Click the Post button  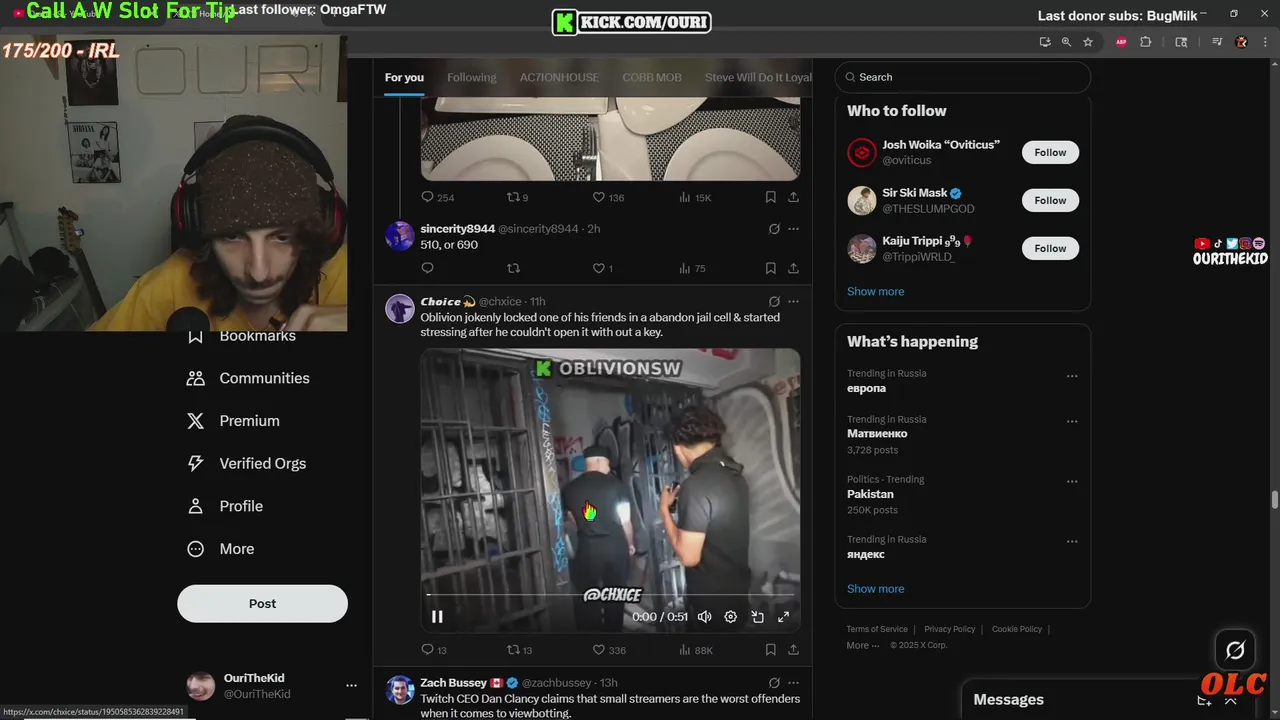262,604
